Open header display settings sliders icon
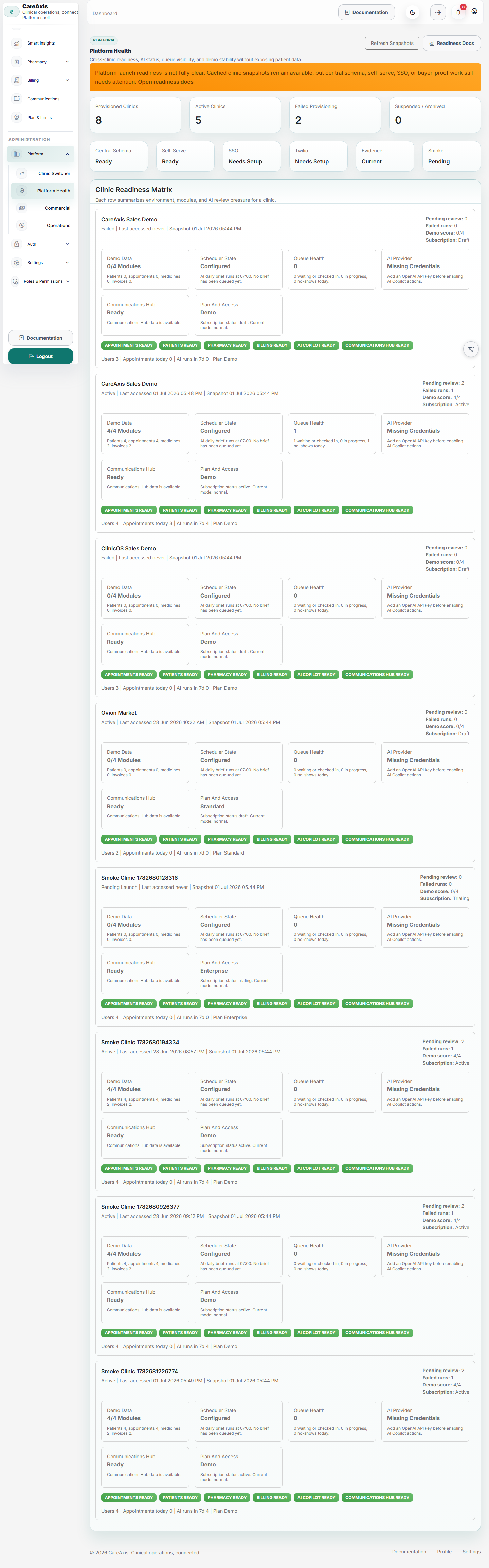The height and width of the screenshot is (1568, 489). [x=437, y=12]
